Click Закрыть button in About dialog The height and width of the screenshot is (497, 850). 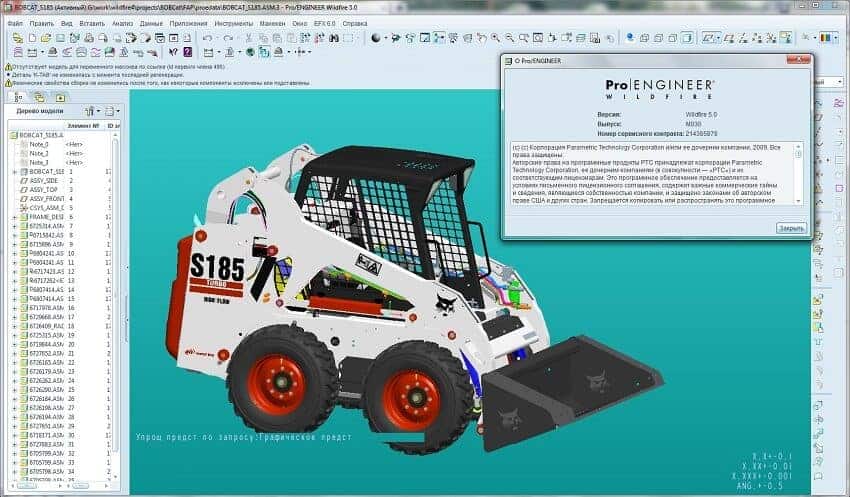pos(791,228)
